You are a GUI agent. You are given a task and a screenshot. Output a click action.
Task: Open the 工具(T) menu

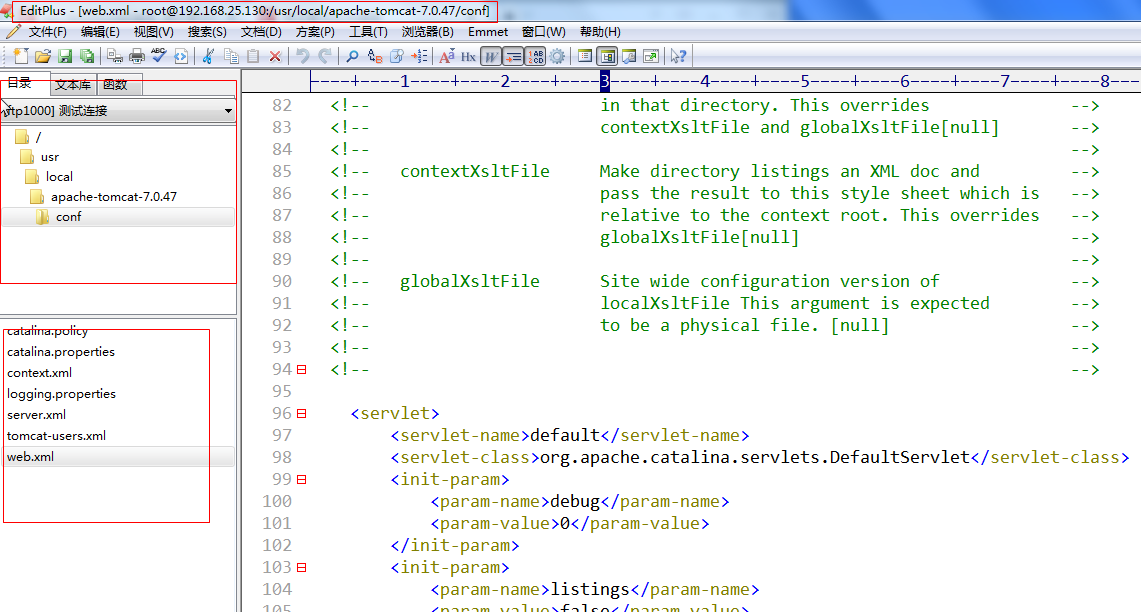368,32
